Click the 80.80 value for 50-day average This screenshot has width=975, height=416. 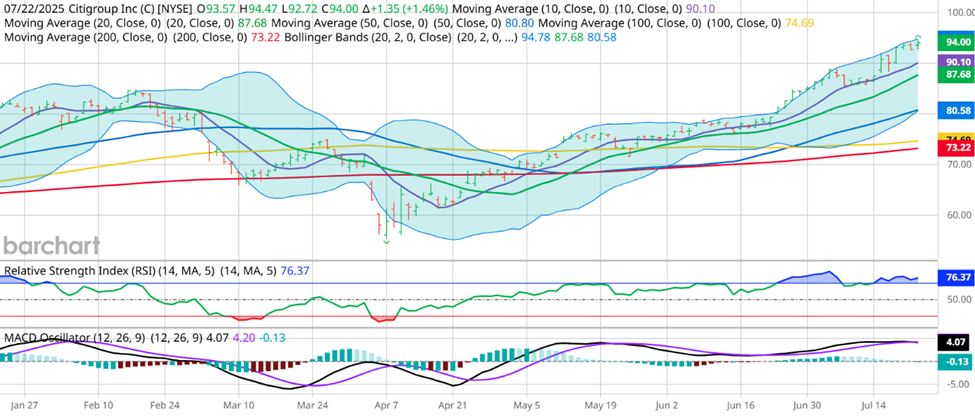(x=520, y=23)
